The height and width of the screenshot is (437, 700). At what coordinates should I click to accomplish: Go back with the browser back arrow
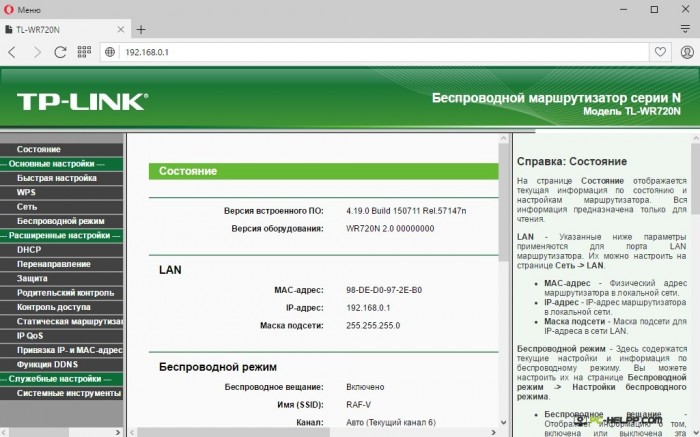tap(12, 52)
